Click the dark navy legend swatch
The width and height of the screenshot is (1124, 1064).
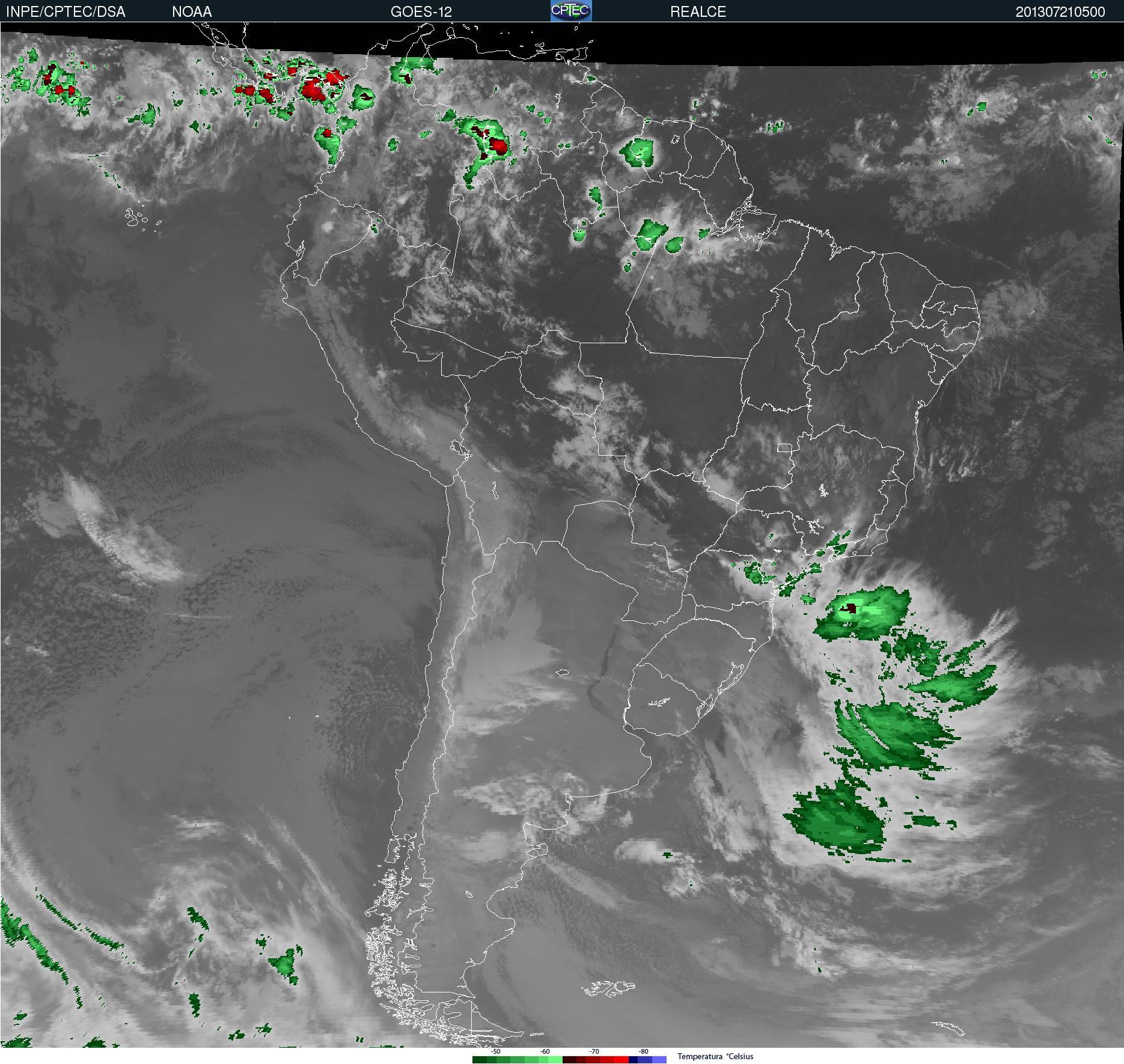pos(633,1060)
